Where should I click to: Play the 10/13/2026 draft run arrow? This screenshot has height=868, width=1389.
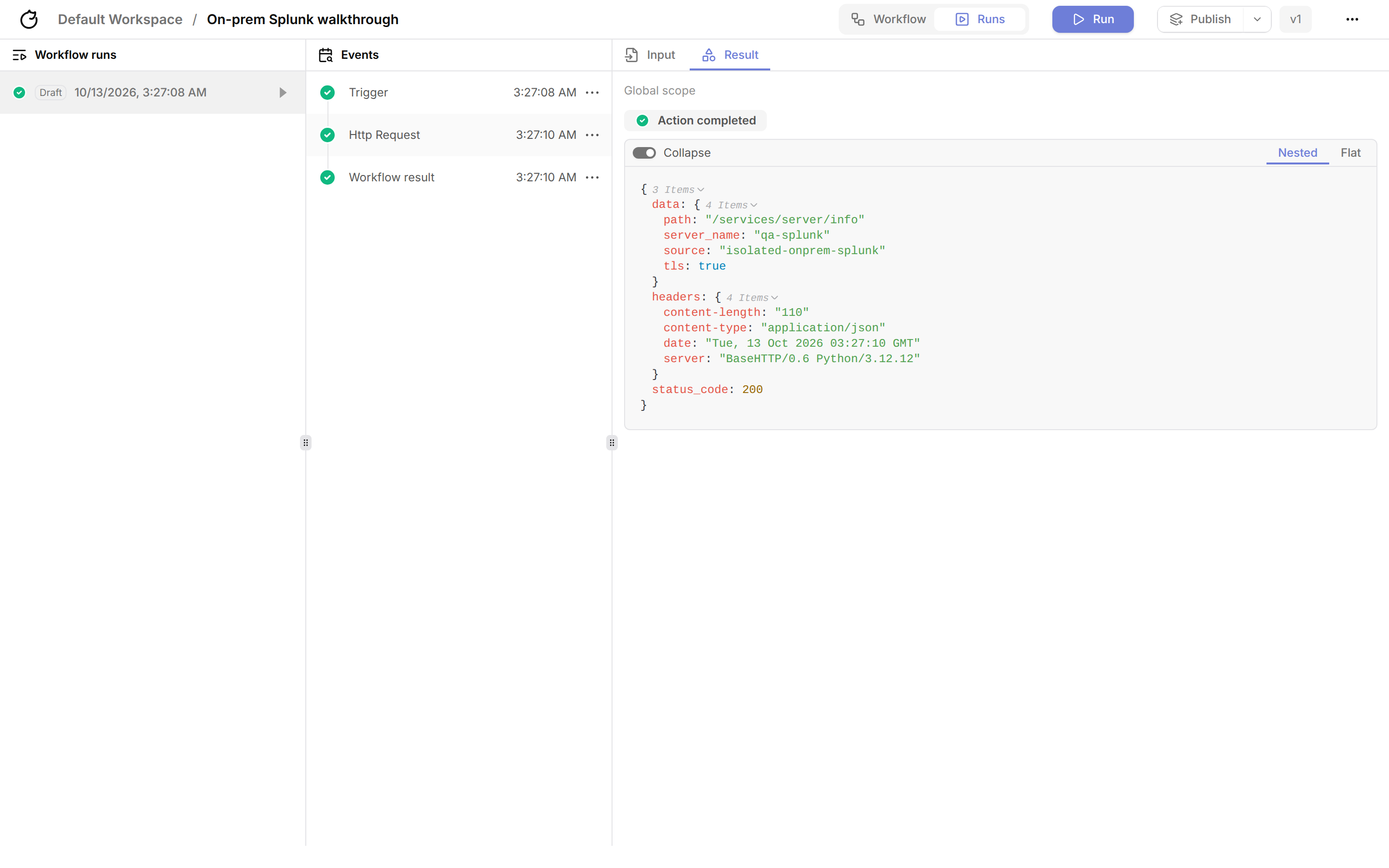283,93
